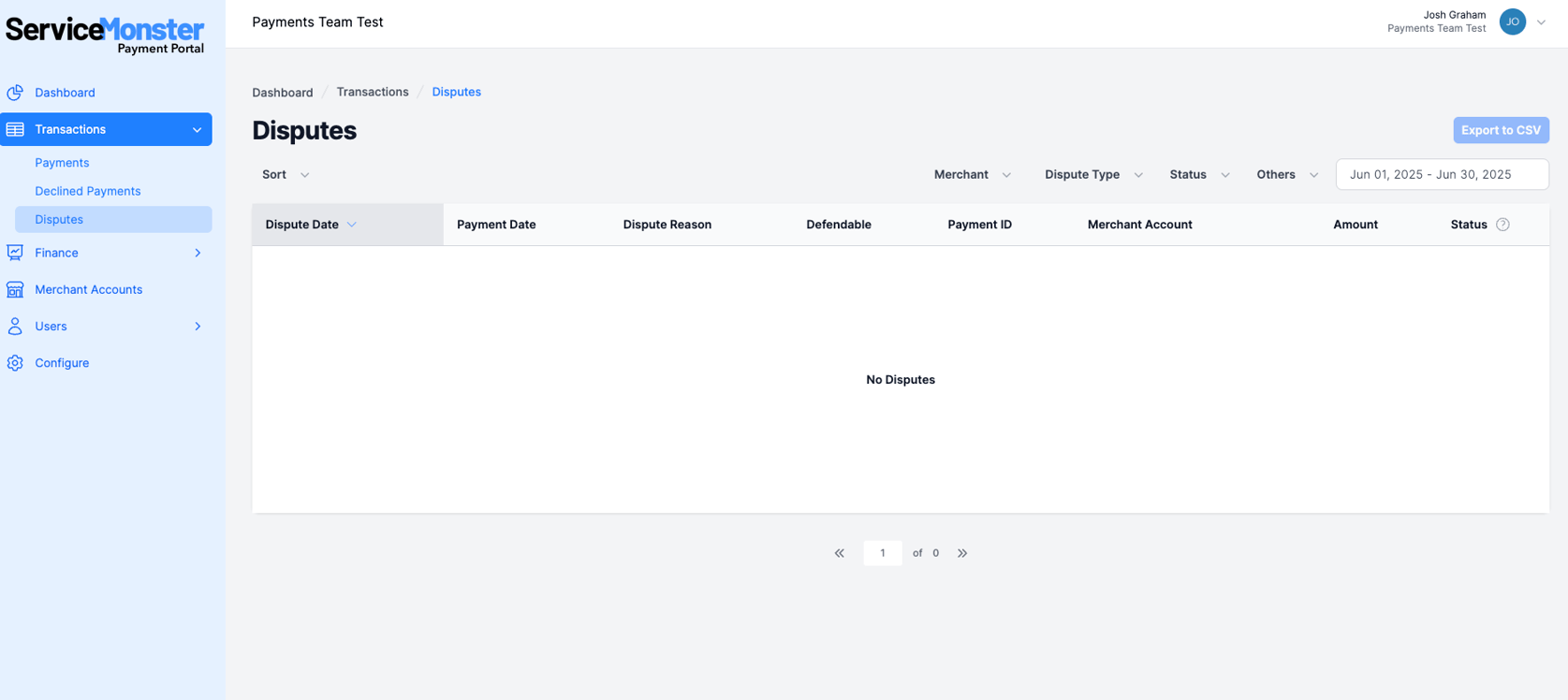Click the Transactions table icon in sidebar
The width and height of the screenshot is (1568, 700).
15,129
